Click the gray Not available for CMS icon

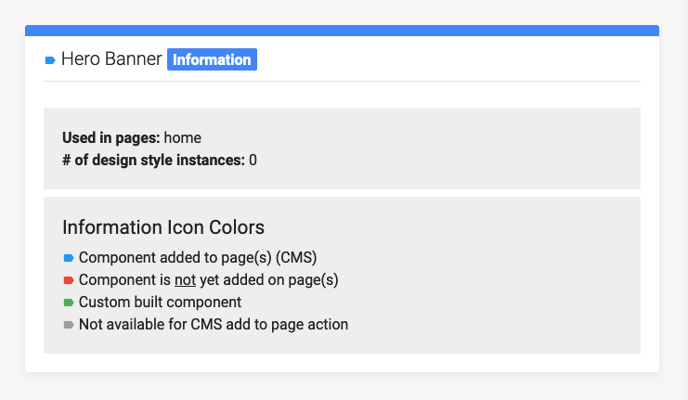tap(68, 325)
